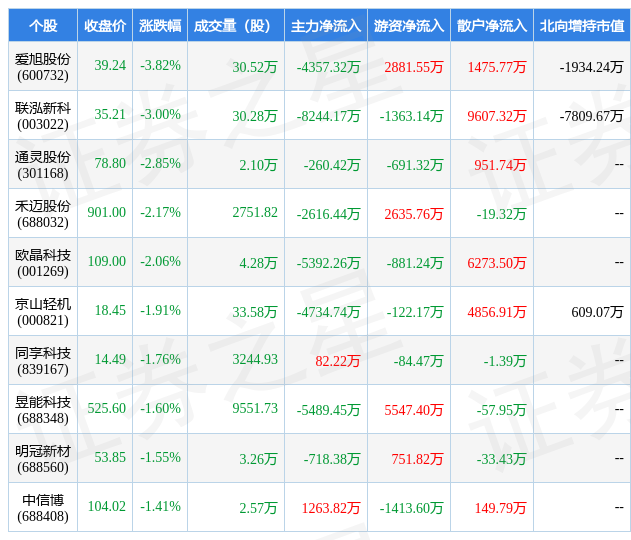The width and height of the screenshot is (631, 540).
Task: Click the 涨跌幅 column header
Action: tap(160, 26)
